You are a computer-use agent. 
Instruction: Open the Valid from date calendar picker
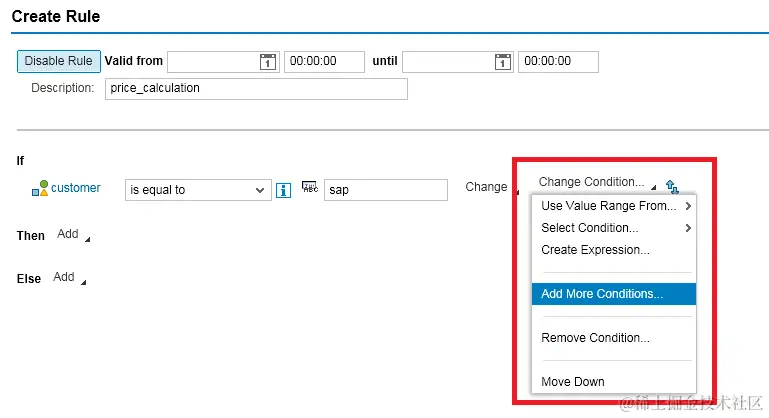tap(267, 62)
